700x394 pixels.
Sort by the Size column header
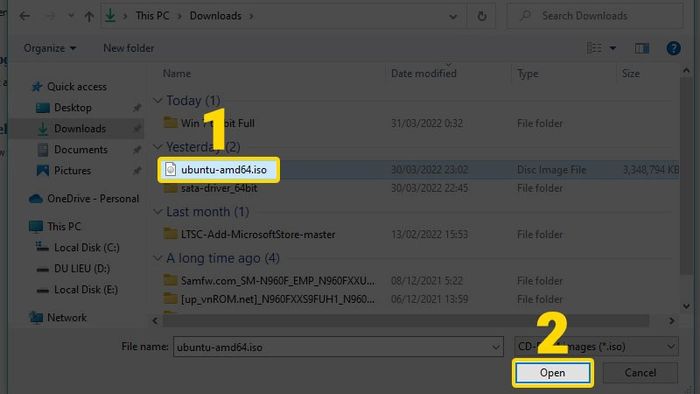631,74
